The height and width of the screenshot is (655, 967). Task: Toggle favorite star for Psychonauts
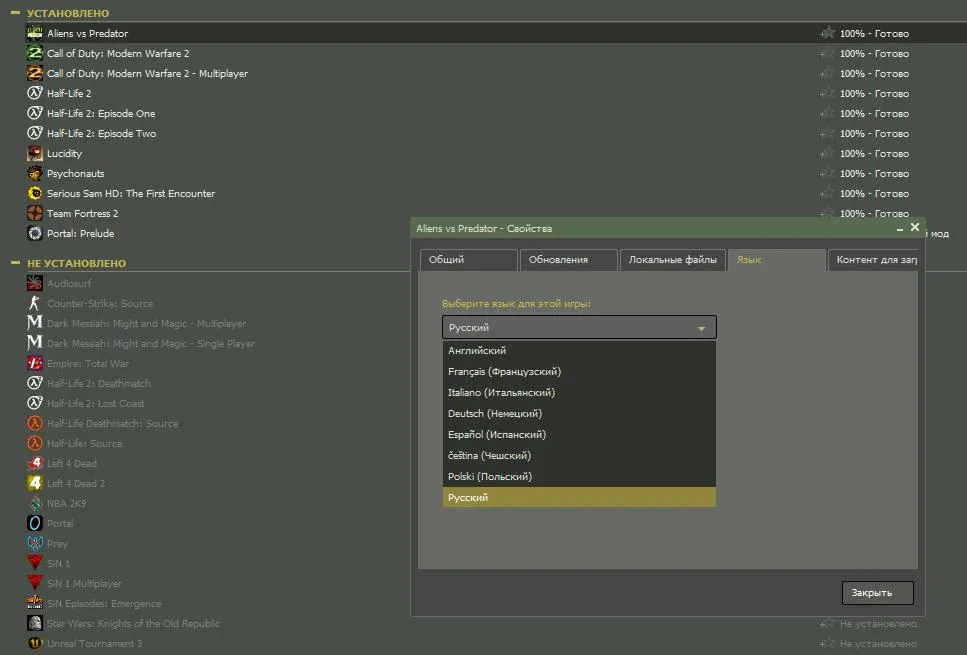click(x=827, y=173)
